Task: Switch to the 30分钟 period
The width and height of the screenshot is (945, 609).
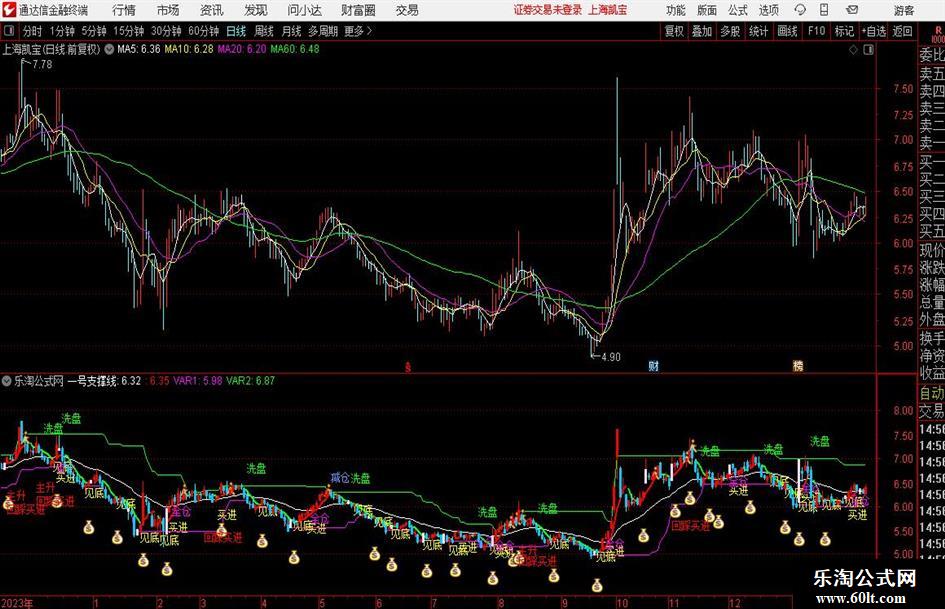Action: pos(166,31)
